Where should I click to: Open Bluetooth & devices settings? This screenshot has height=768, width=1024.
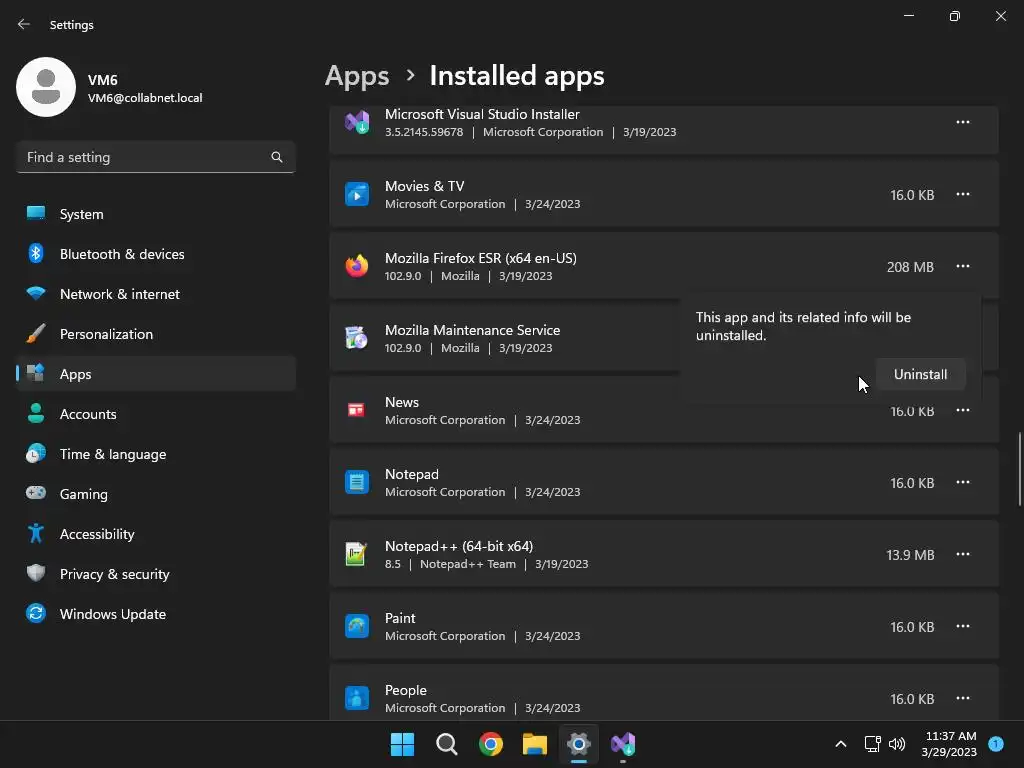(x=156, y=254)
